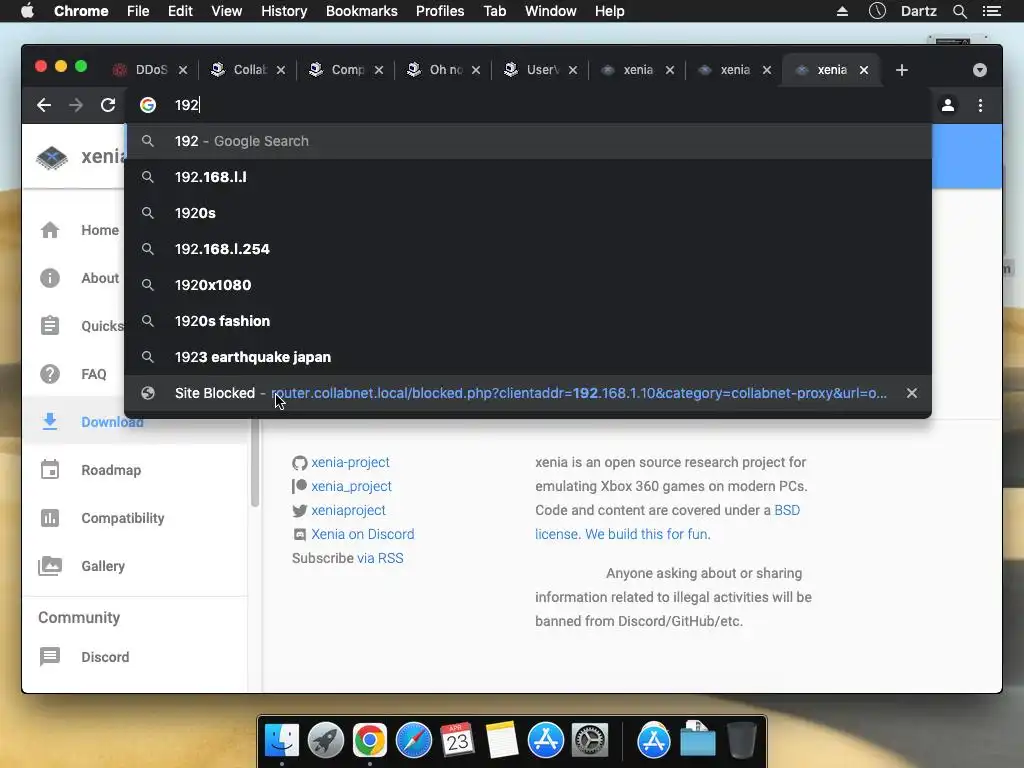Open the Chrome profile icon

(948, 105)
